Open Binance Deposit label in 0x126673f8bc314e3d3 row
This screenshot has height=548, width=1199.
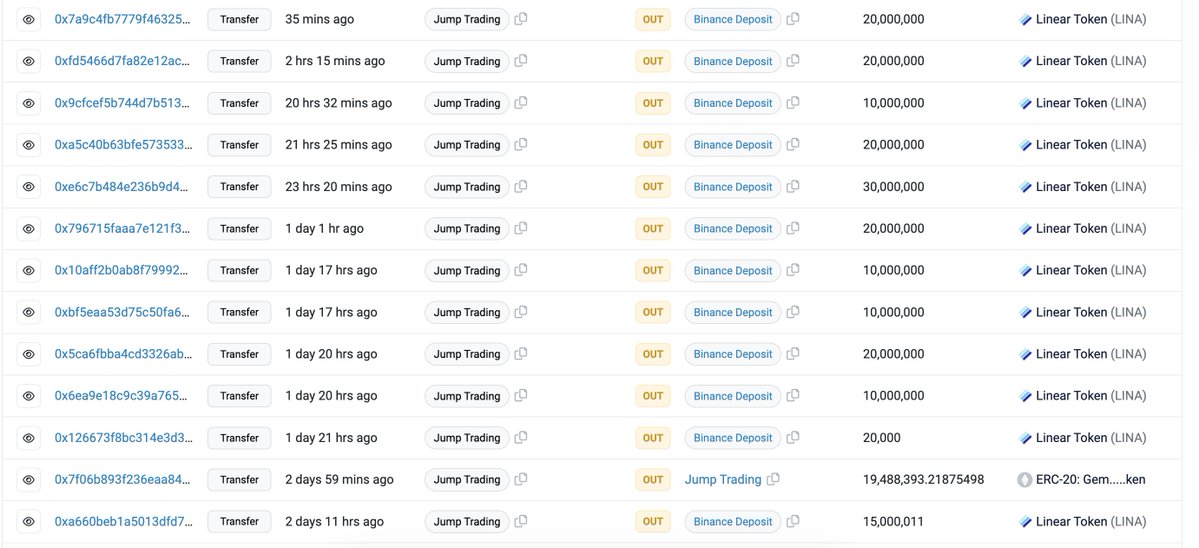[733, 437]
